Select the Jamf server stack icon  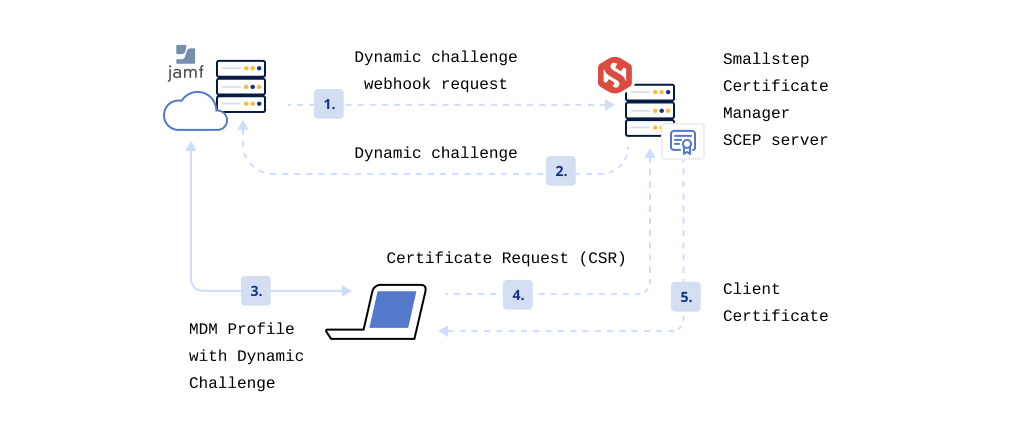tap(241, 86)
